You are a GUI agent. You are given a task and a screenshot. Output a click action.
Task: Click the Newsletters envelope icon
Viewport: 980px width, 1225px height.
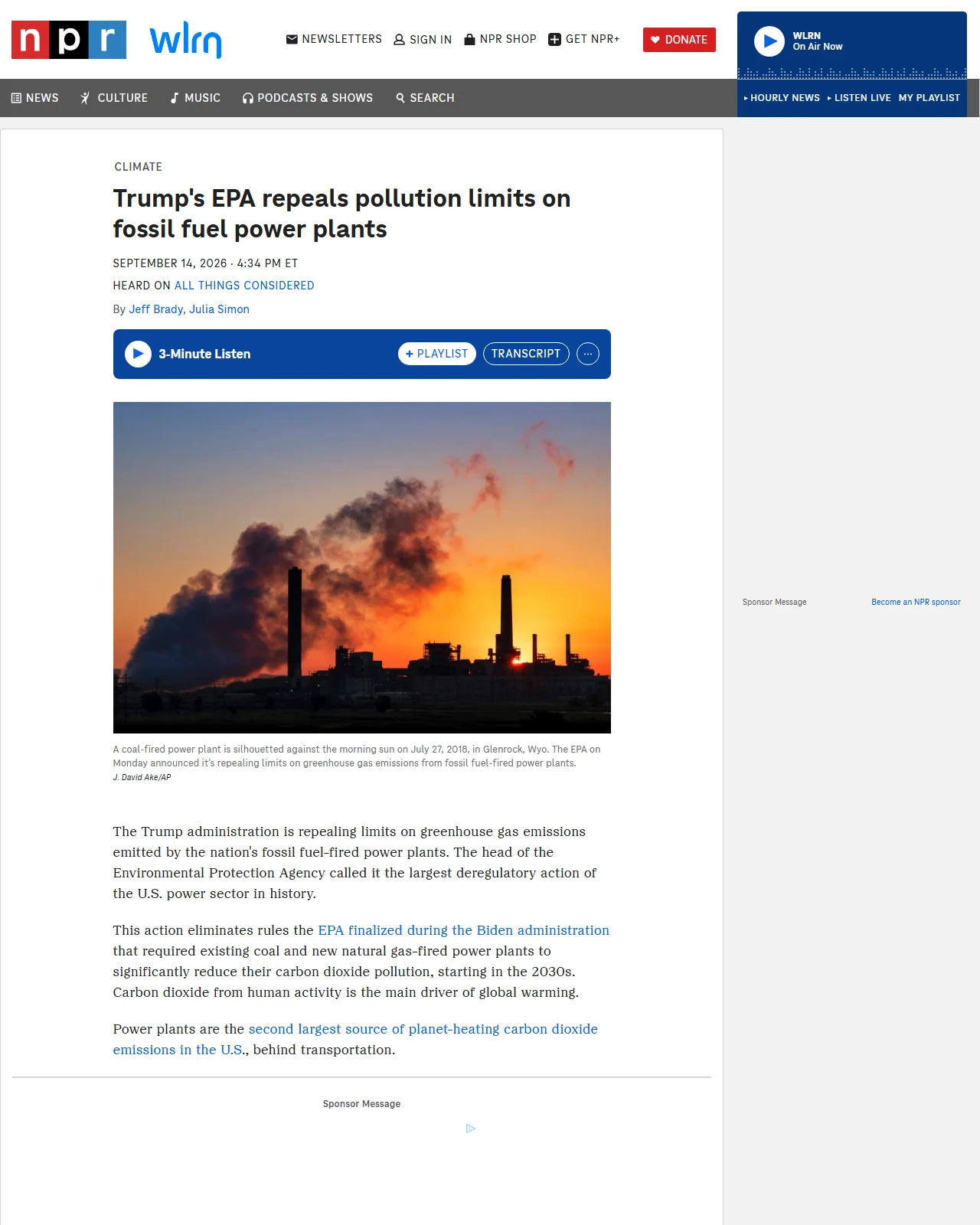pyautogui.click(x=292, y=39)
